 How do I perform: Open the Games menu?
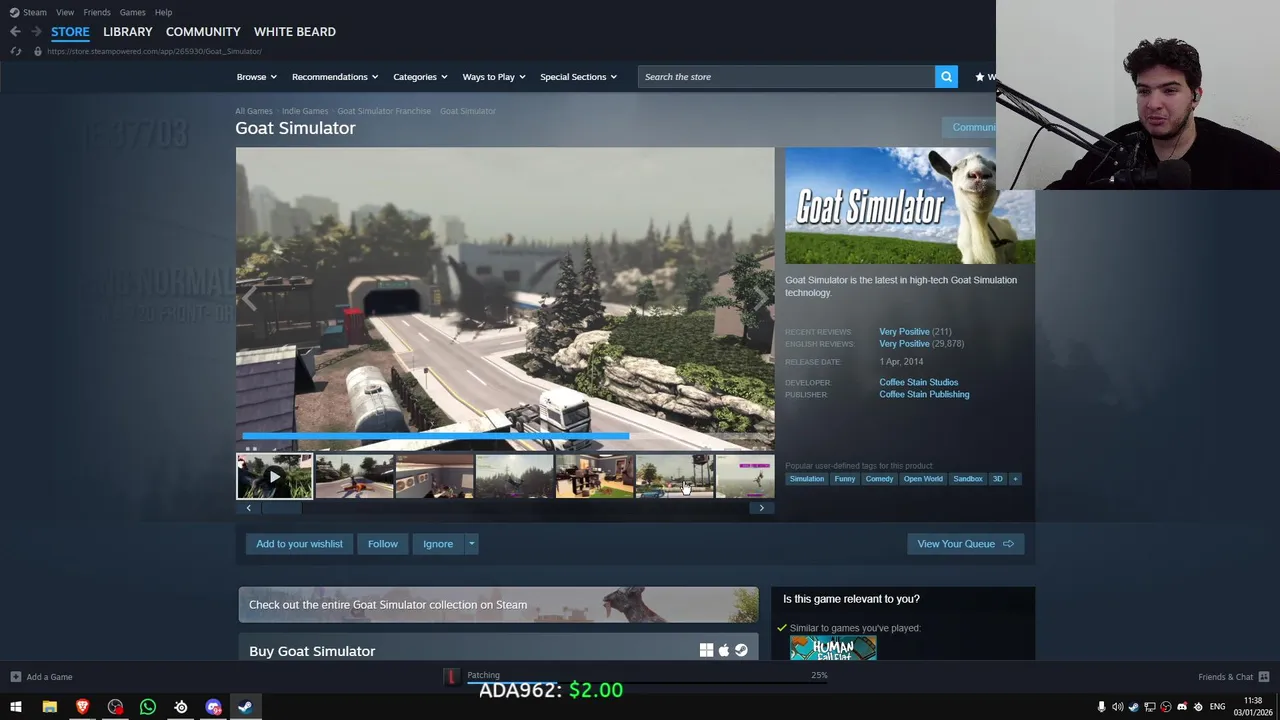point(132,12)
